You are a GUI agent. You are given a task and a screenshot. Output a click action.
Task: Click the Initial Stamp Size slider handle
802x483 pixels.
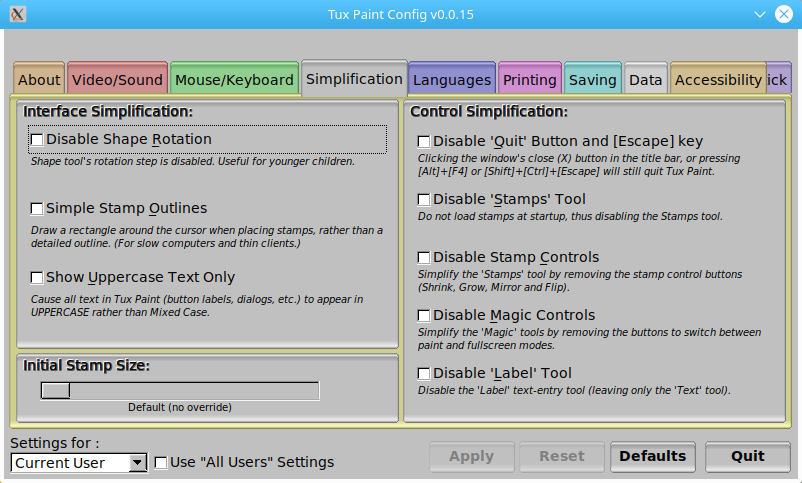pyautogui.click(x=56, y=391)
